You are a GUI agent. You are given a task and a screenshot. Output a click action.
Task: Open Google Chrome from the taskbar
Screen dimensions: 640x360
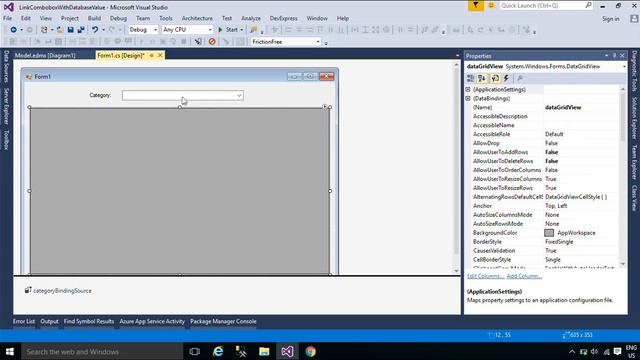[311, 351]
